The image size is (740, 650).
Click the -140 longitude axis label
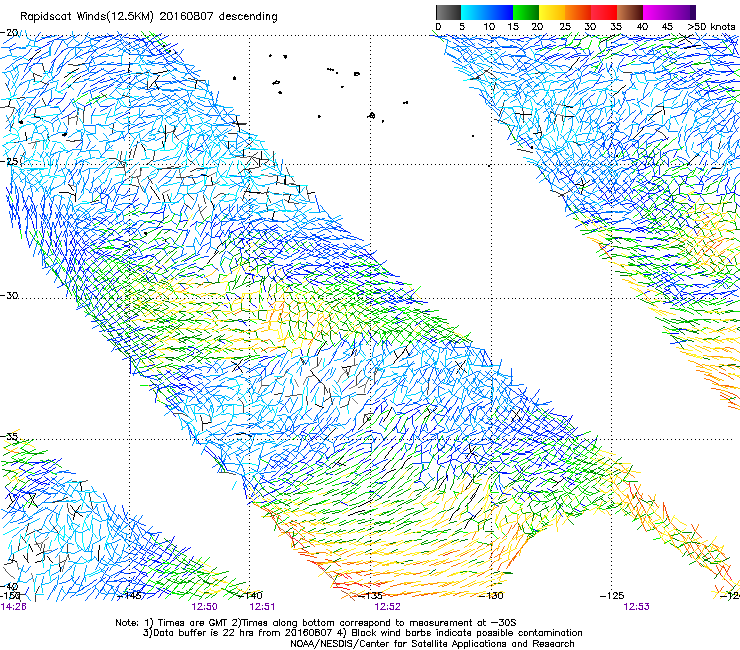pyautogui.click(x=250, y=596)
